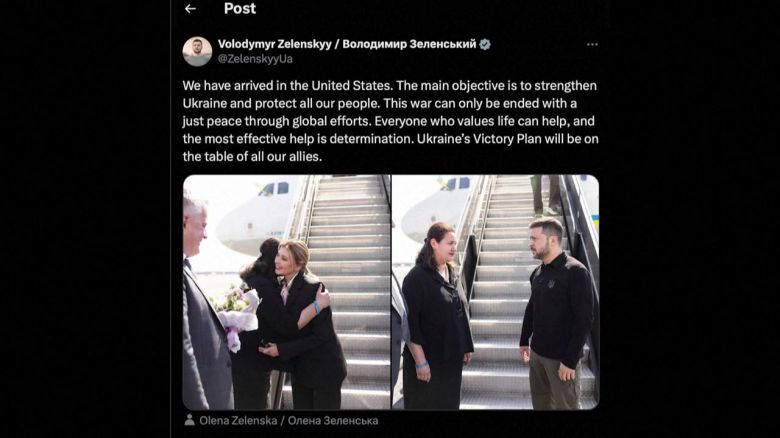The width and height of the screenshot is (780, 438).
Task: Click the tagged Olena Zelenska link
Action: (x=289, y=421)
